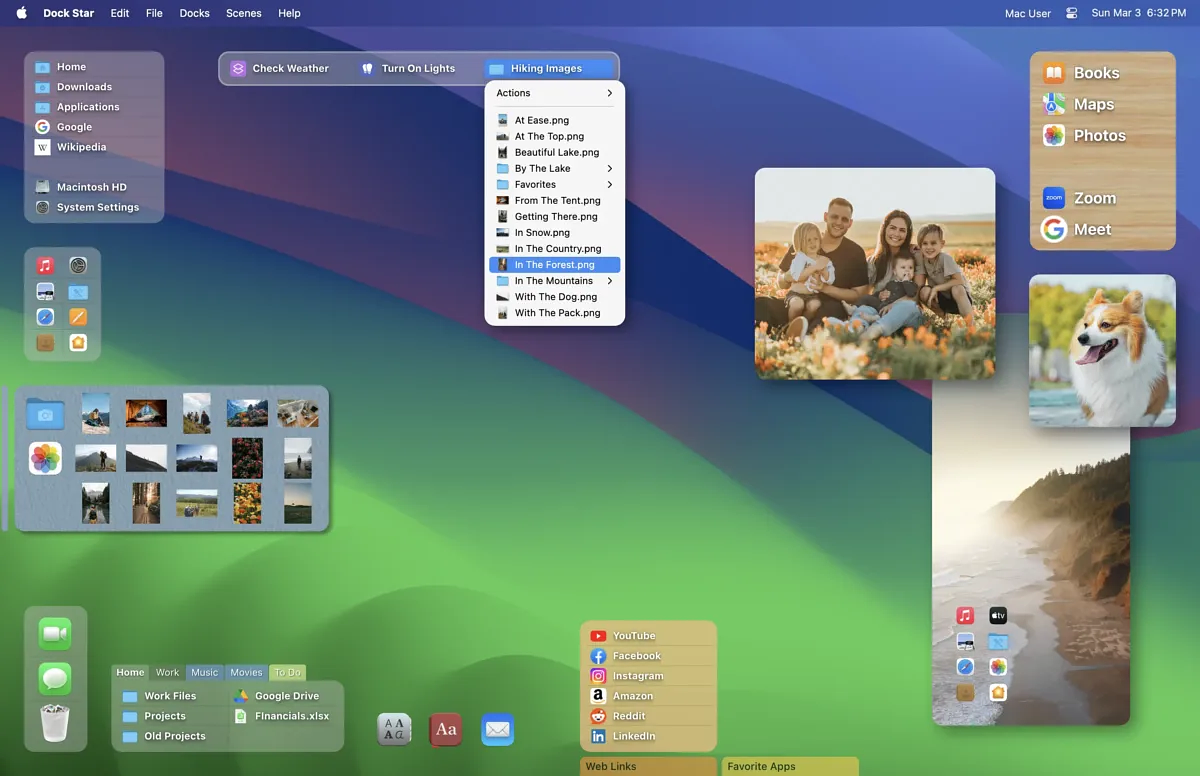Expand the Actions submenu
The height and width of the screenshot is (776, 1200).
[x=555, y=93]
